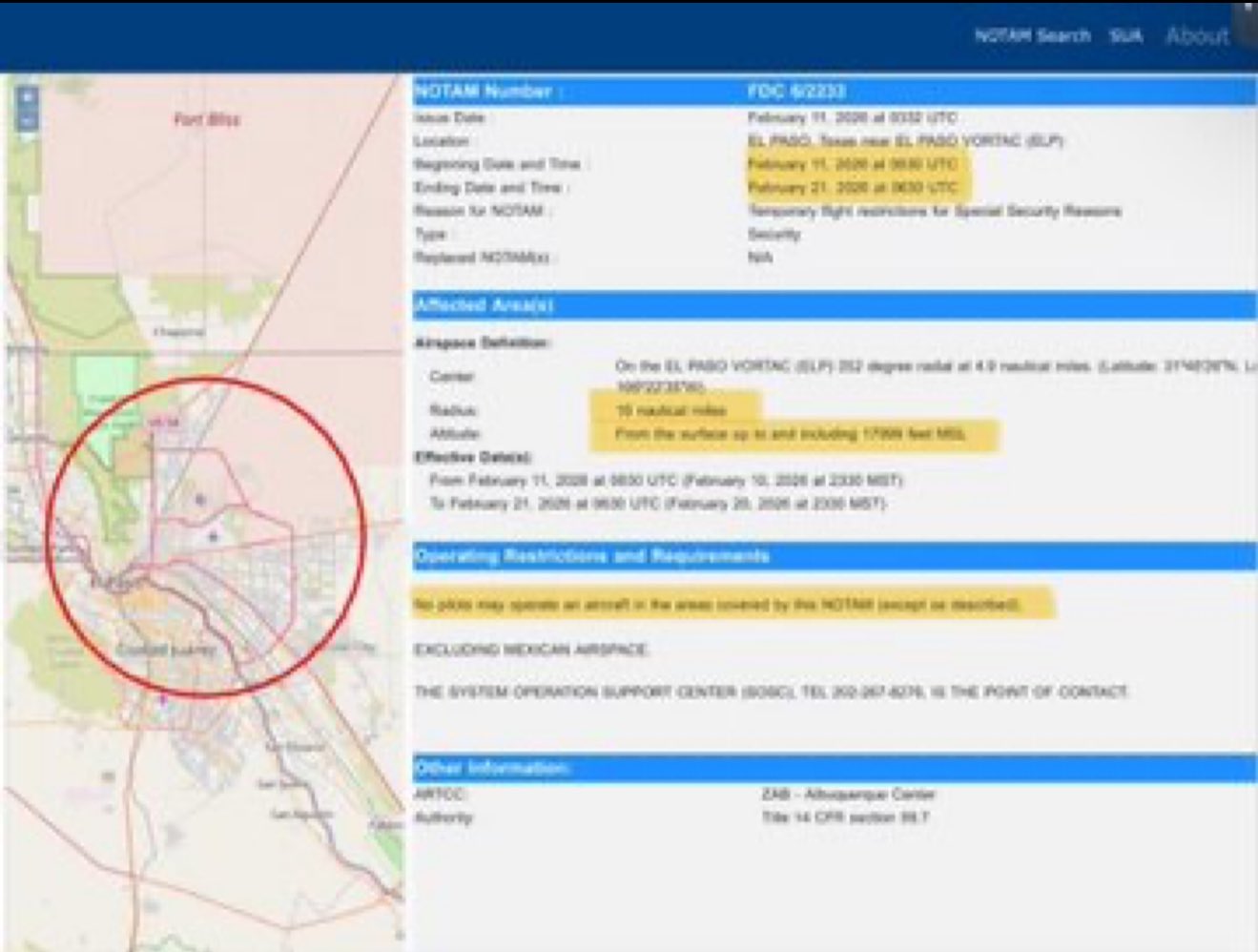Image resolution: width=1258 pixels, height=952 pixels.
Task: Go to the About page
Action: coord(1197,35)
